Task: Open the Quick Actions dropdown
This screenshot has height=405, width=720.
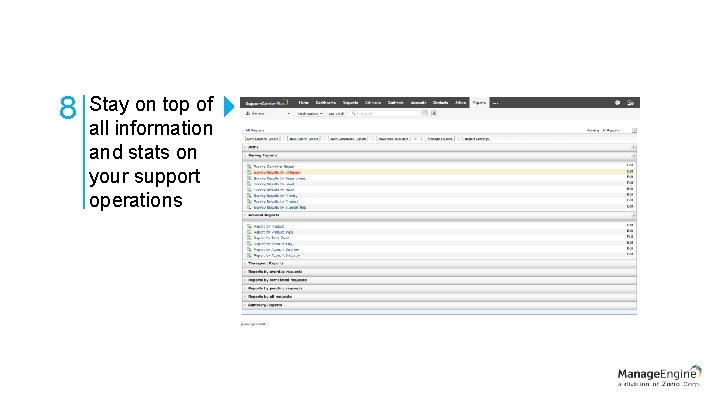Action: click(309, 113)
